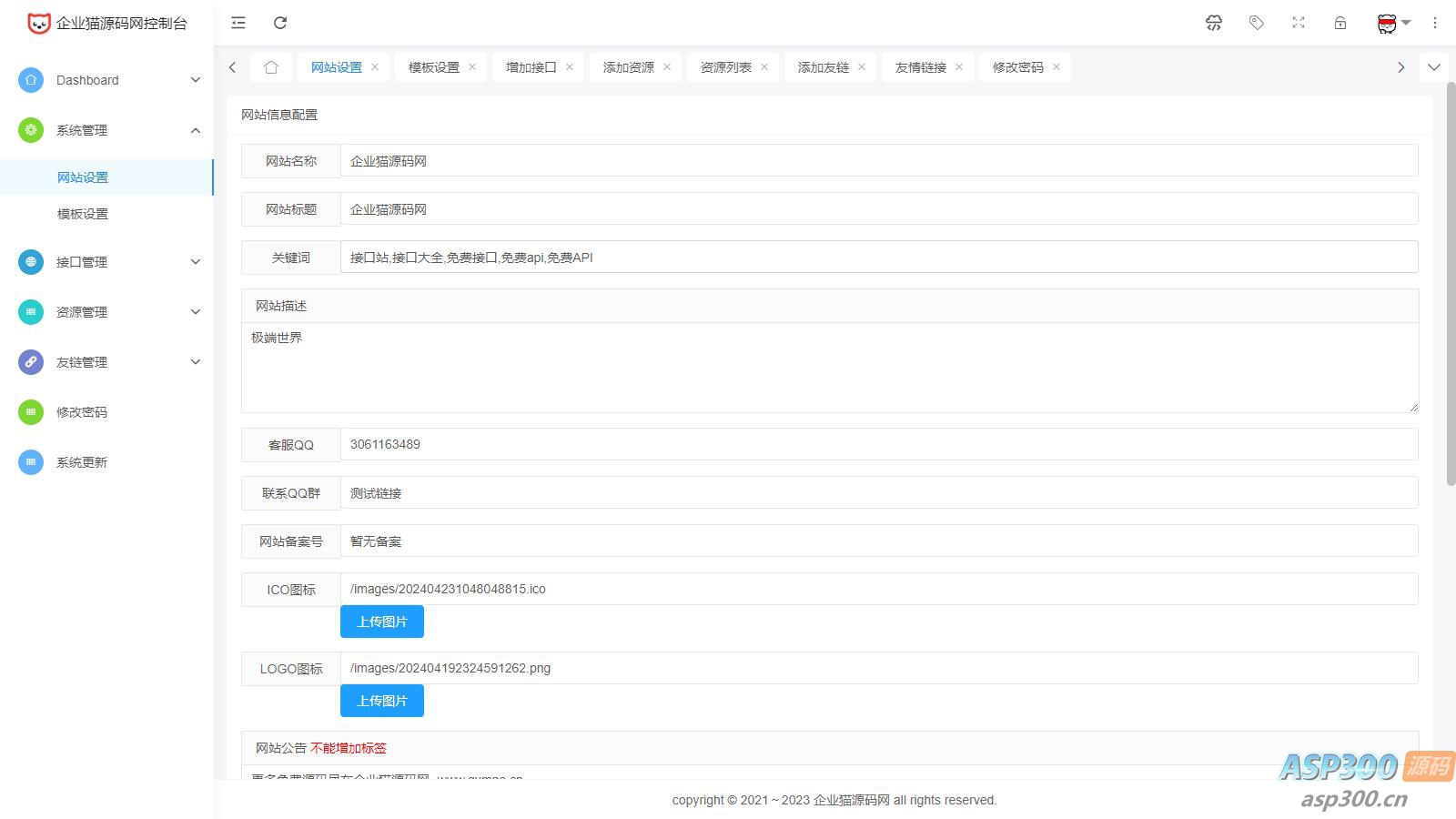Switch to the 资源列表 tab
The image size is (1456, 819).
pos(725,66)
